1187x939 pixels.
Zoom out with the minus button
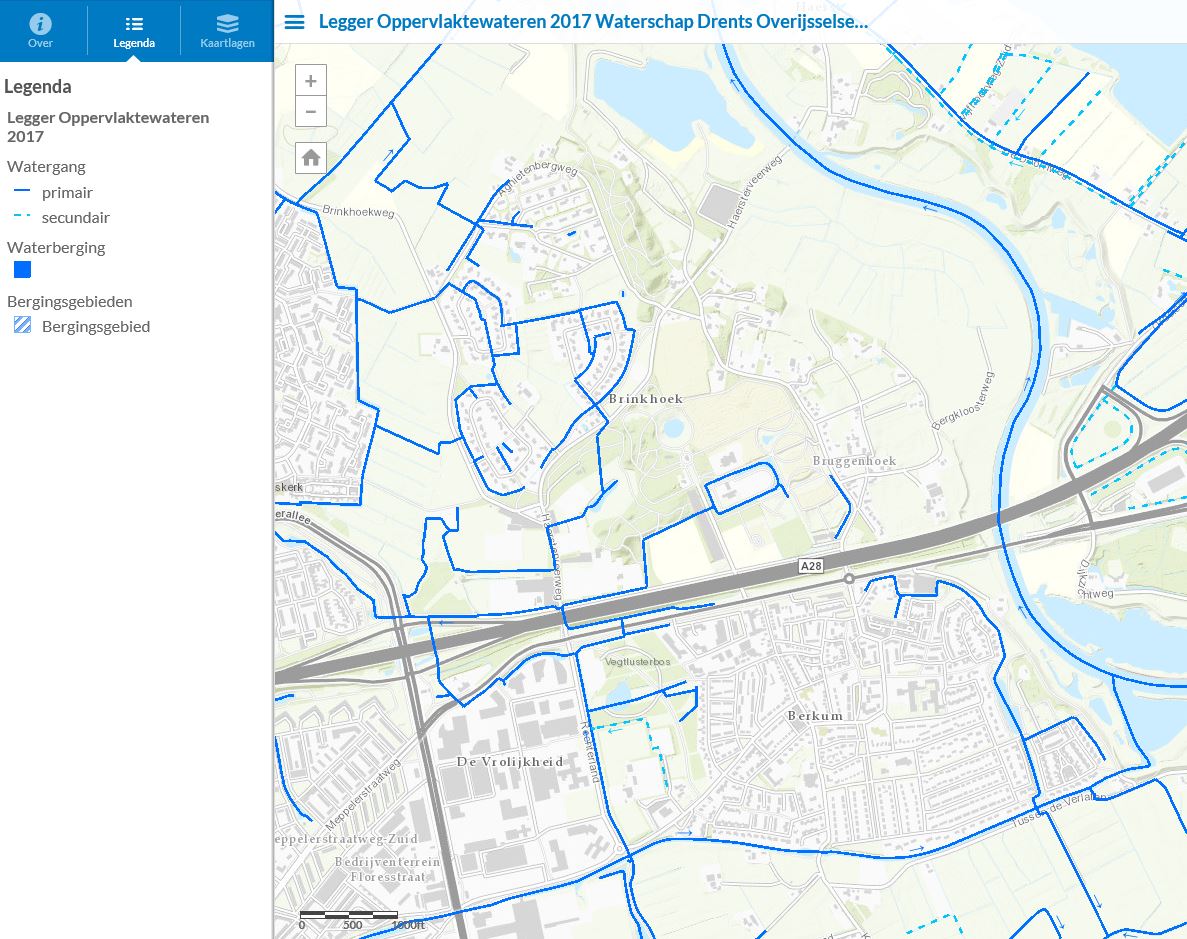310,112
